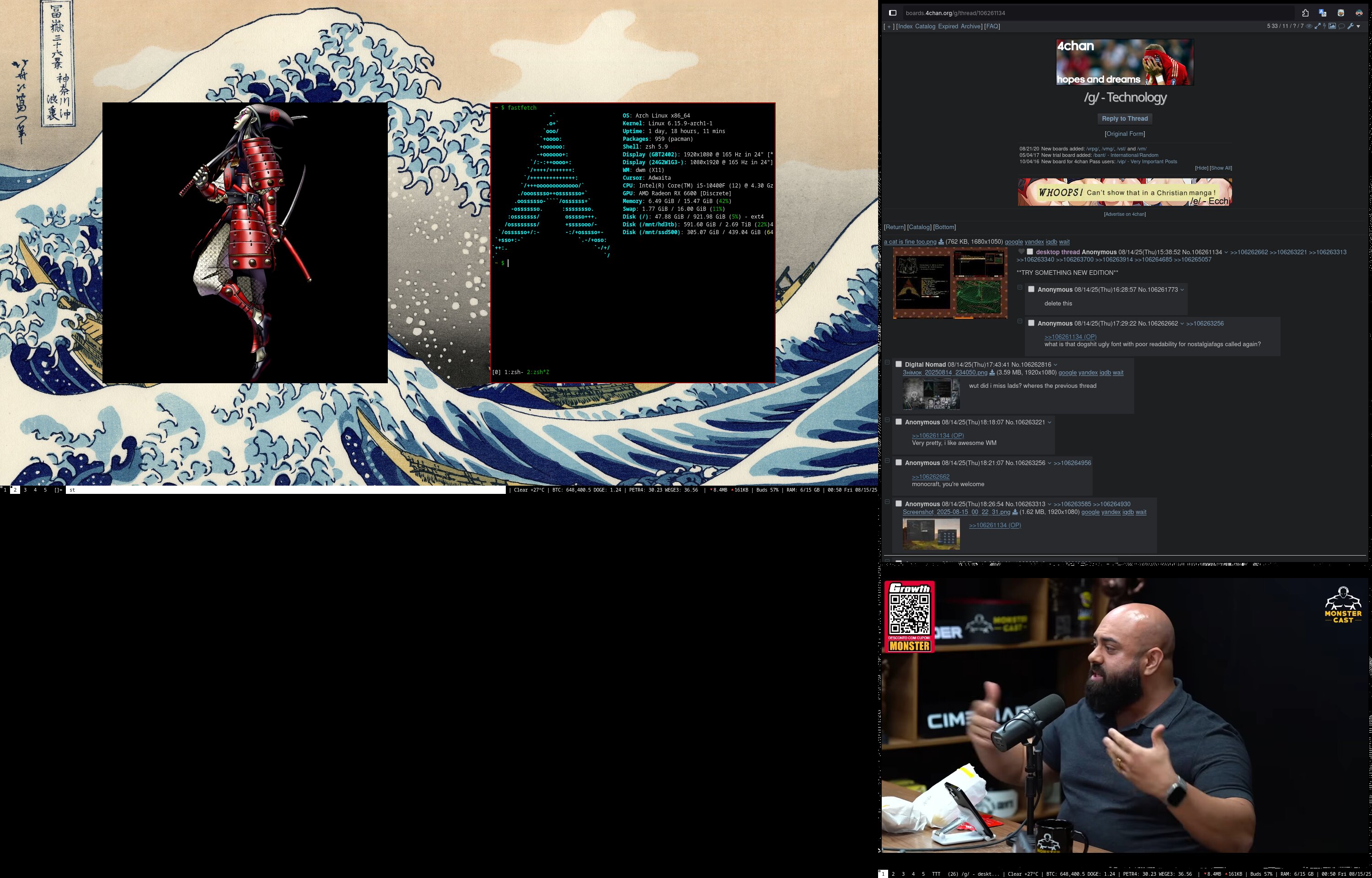Open the Catalog link in top navigation
The width and height of the screenshot is (1372, 878).
[925, 26]
